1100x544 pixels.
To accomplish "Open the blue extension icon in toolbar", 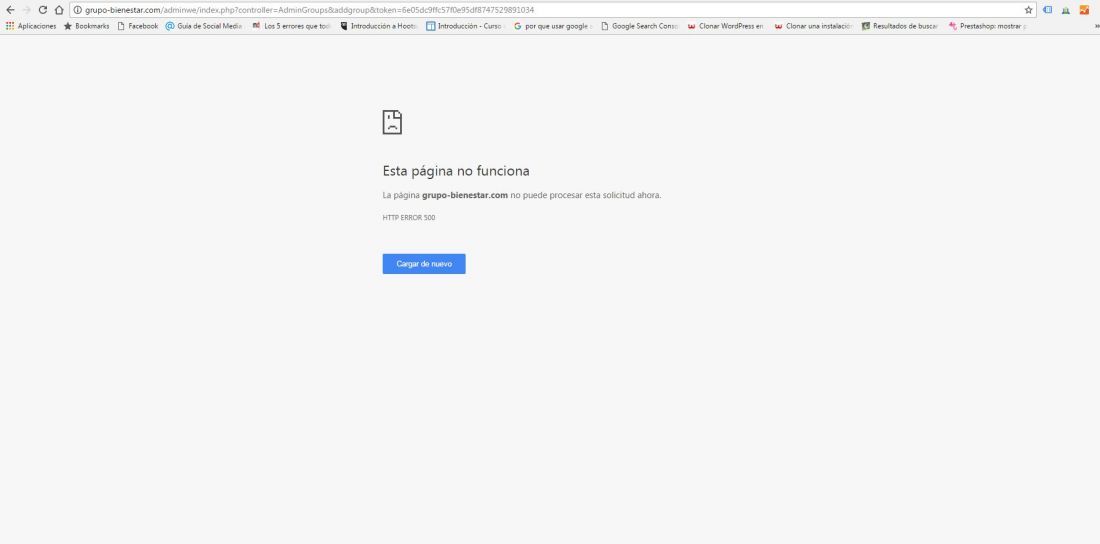I will (1047, 10).
